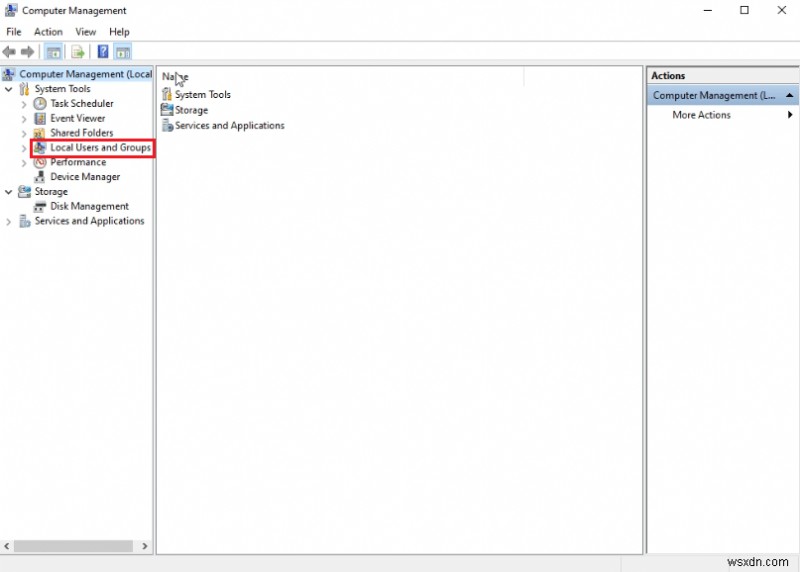Select Computer Management (Local) root node

coord(85,74)
